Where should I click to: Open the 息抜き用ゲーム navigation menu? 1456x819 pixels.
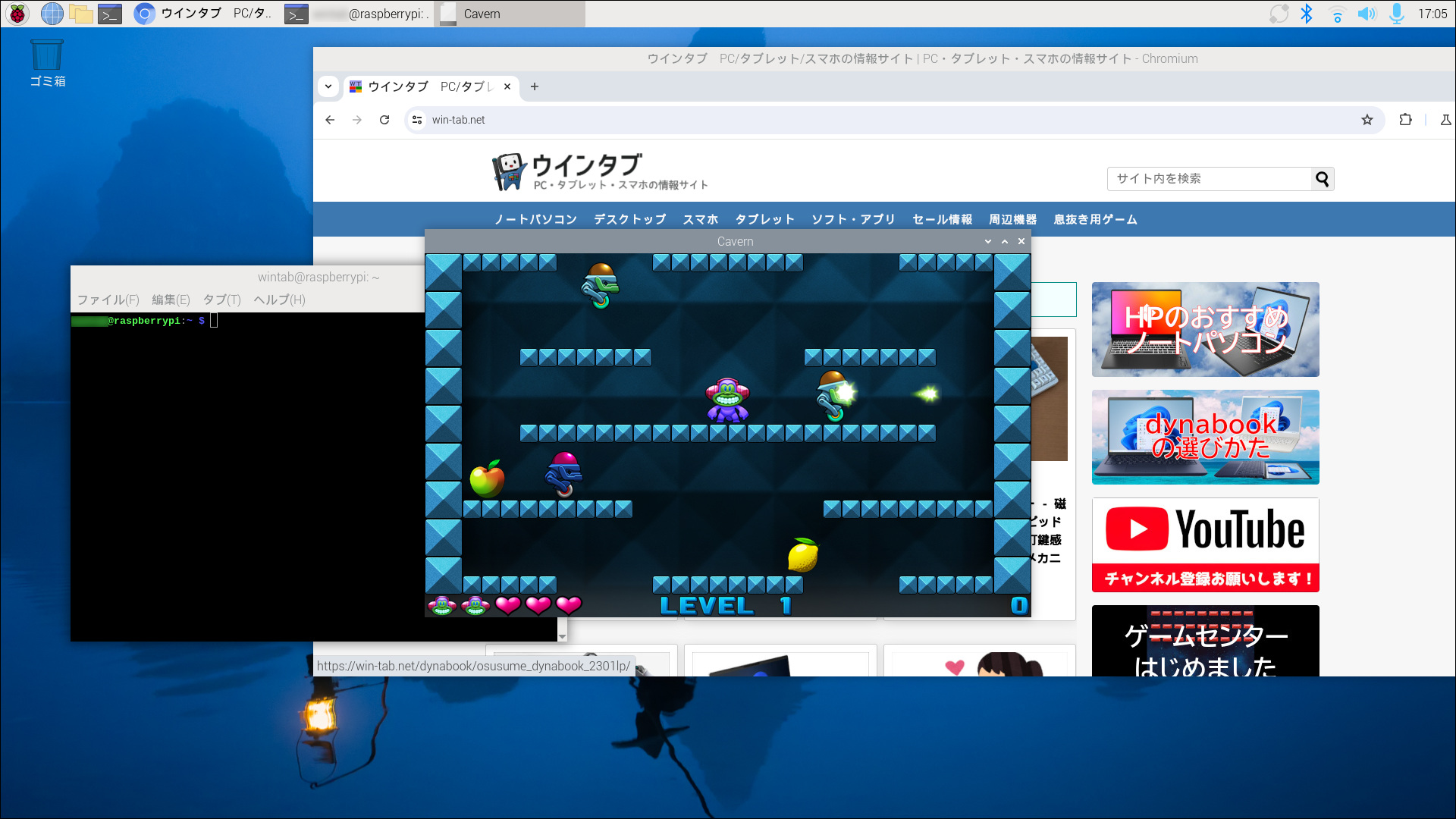click(1095, 219)
